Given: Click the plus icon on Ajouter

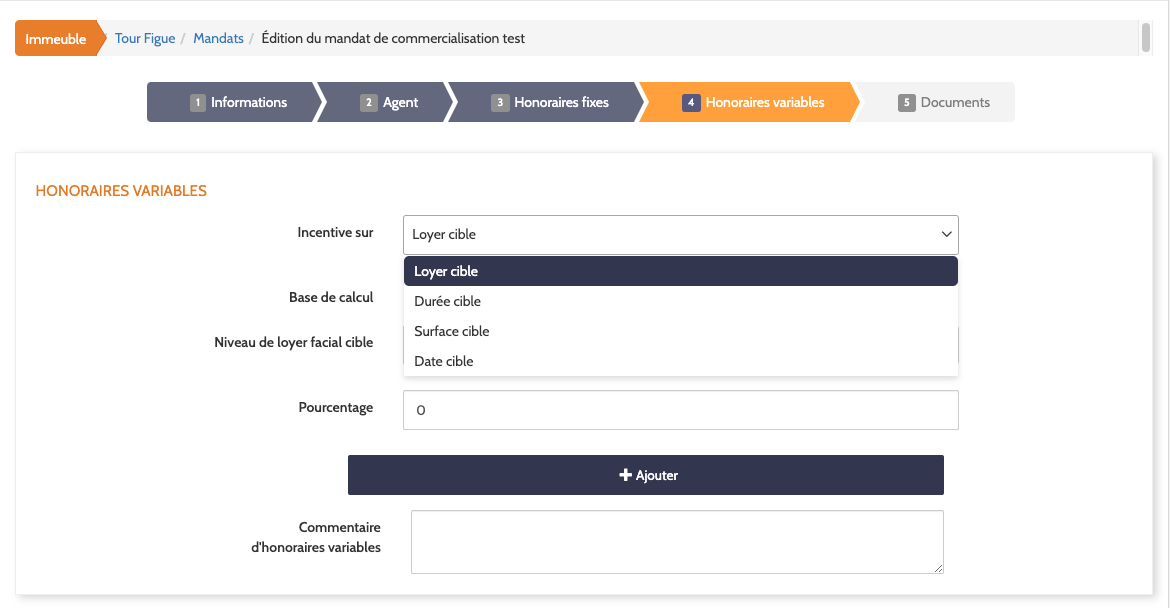Looking at the screenshot, I should coord(625,476).
